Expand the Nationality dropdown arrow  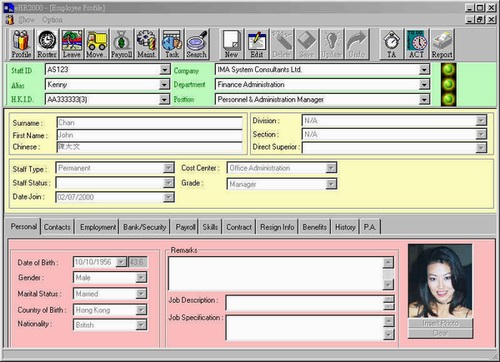pyautogui.click(x=141, y=325)
